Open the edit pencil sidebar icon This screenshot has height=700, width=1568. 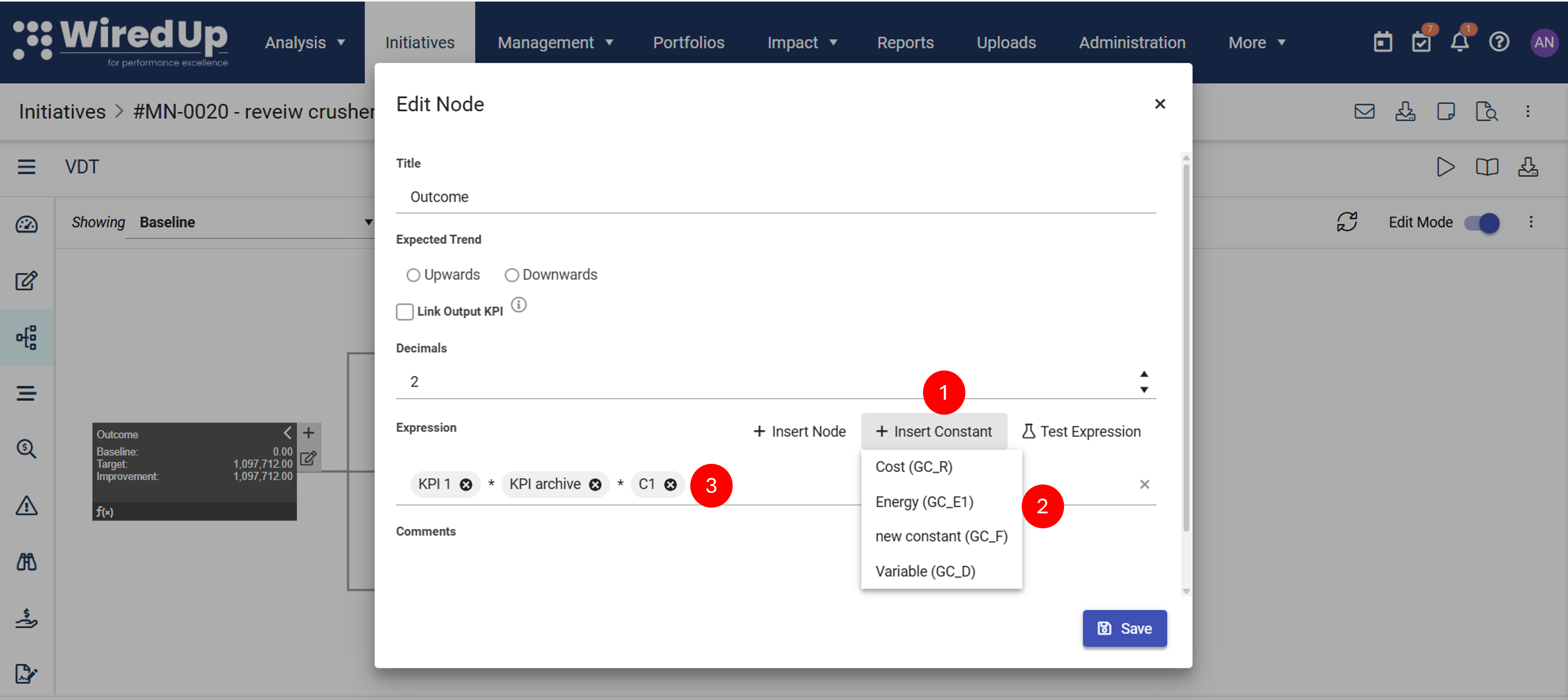[26, 281]
